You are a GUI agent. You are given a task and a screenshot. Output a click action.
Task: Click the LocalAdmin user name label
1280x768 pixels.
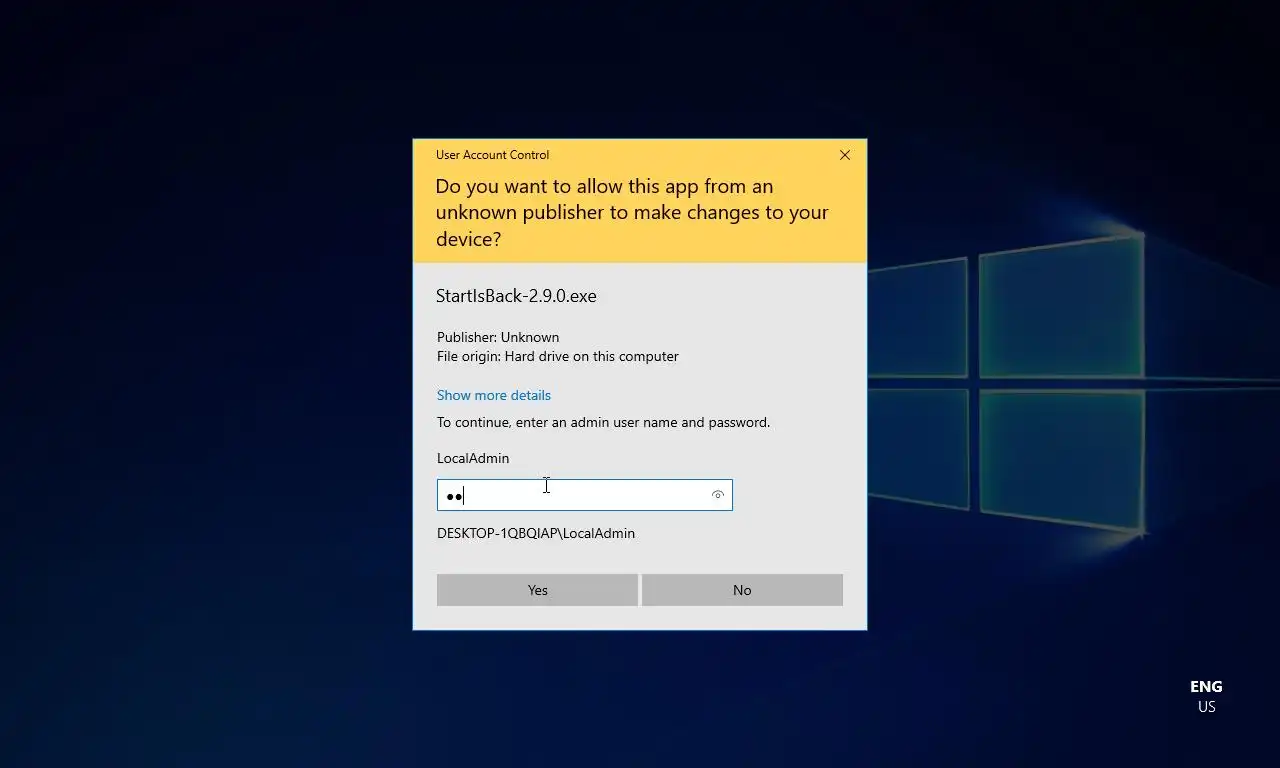pos(473,458)
